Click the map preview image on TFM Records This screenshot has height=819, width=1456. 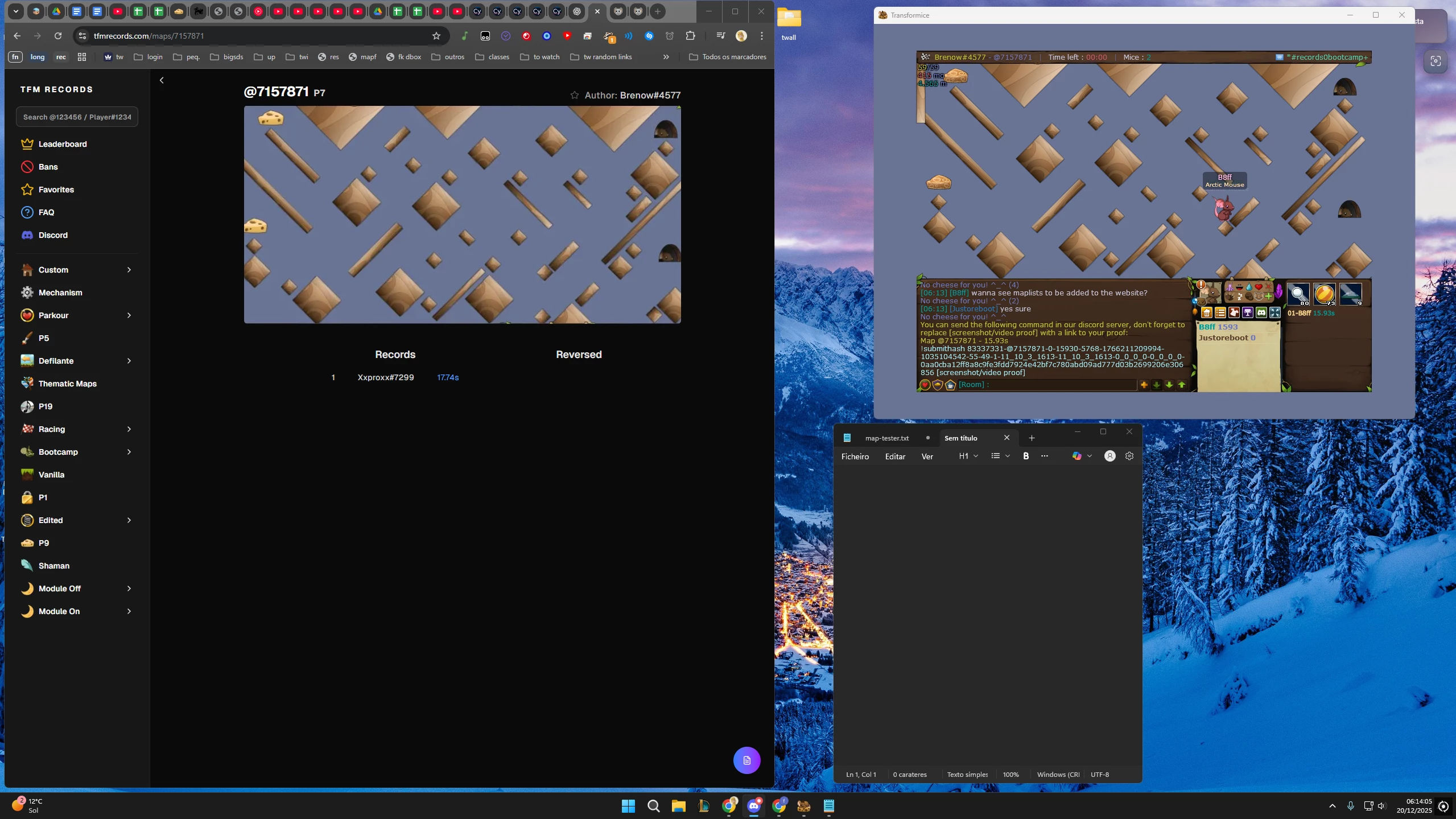click(x=463, y=215)
